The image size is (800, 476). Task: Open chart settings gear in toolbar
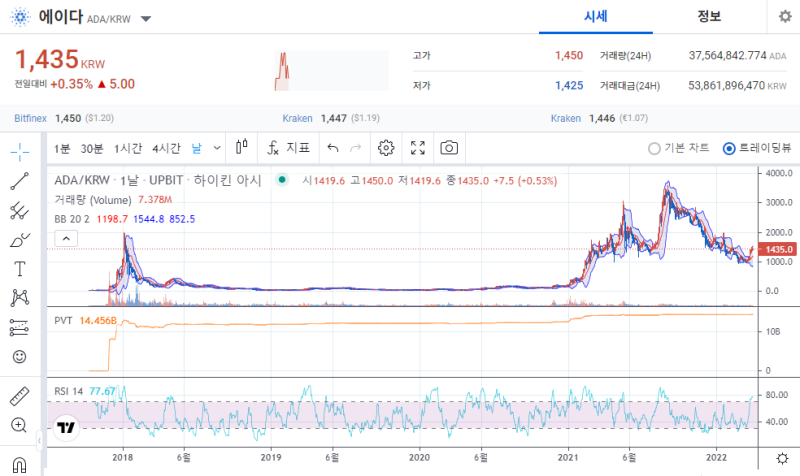pyautogui.click(x=386, y=148)
